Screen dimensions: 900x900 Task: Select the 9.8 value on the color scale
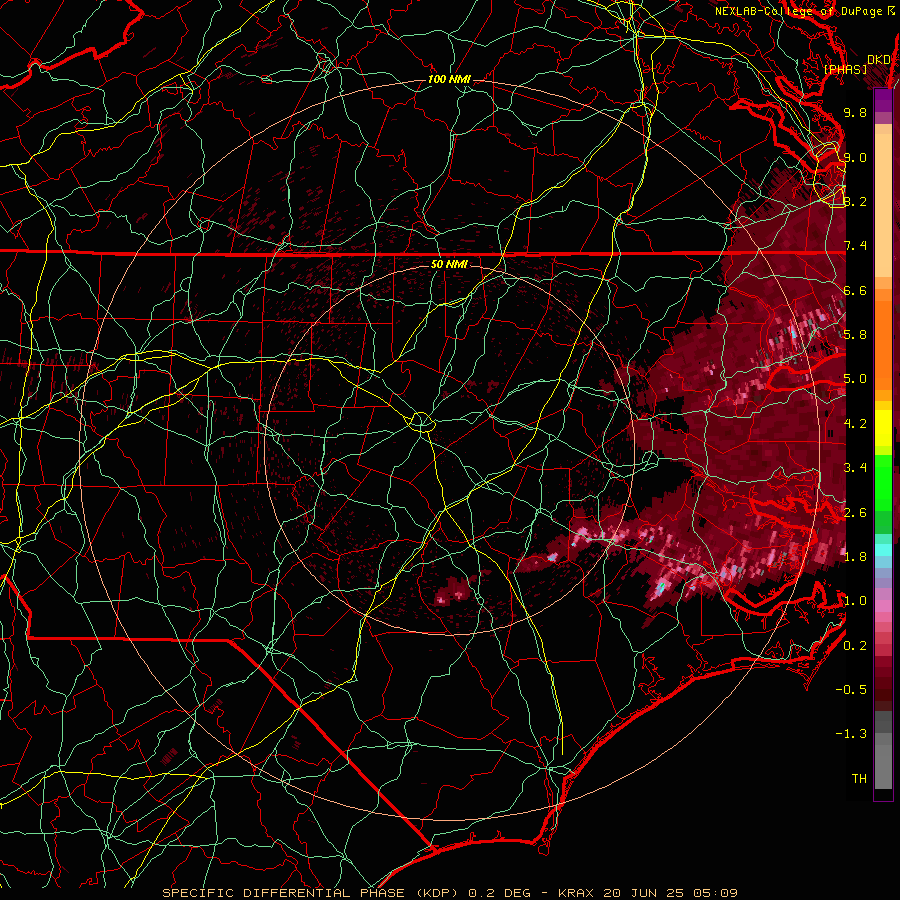pos(855,112)
